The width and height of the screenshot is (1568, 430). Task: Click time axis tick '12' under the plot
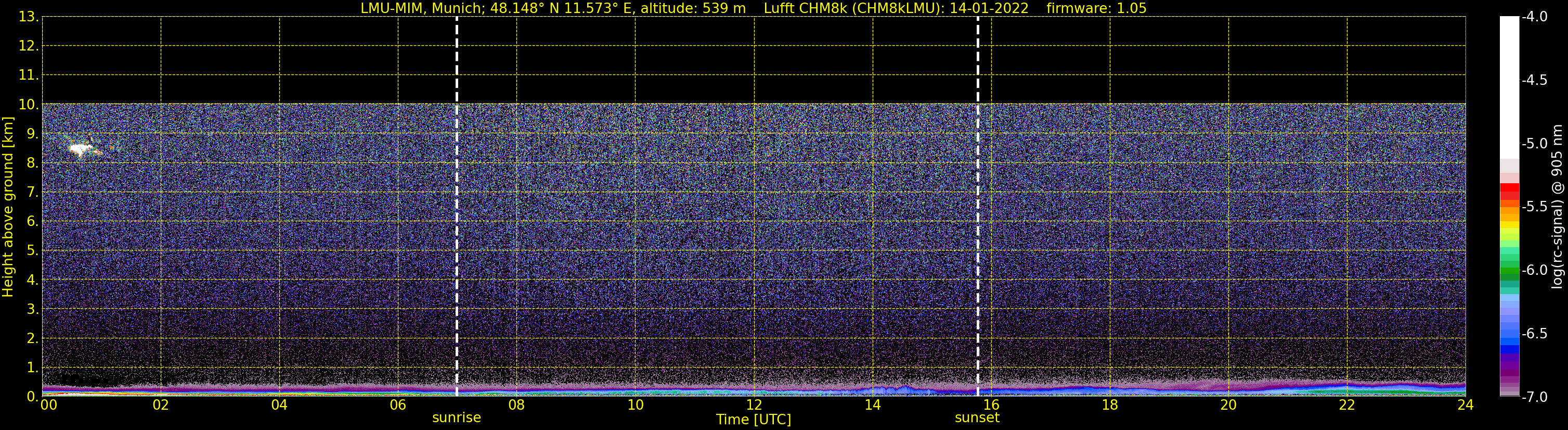tap(754, 405)
